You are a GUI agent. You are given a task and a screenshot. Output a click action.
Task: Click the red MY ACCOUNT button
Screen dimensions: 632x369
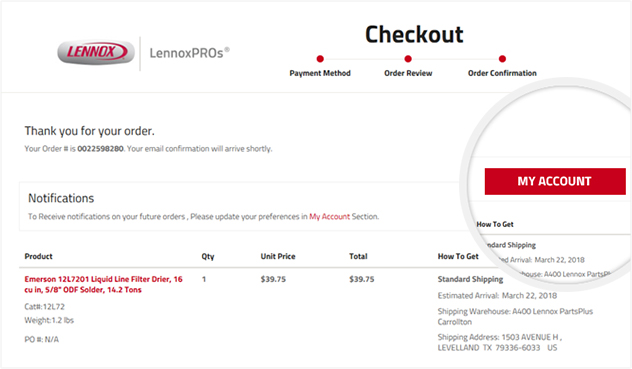coord(555,181)
